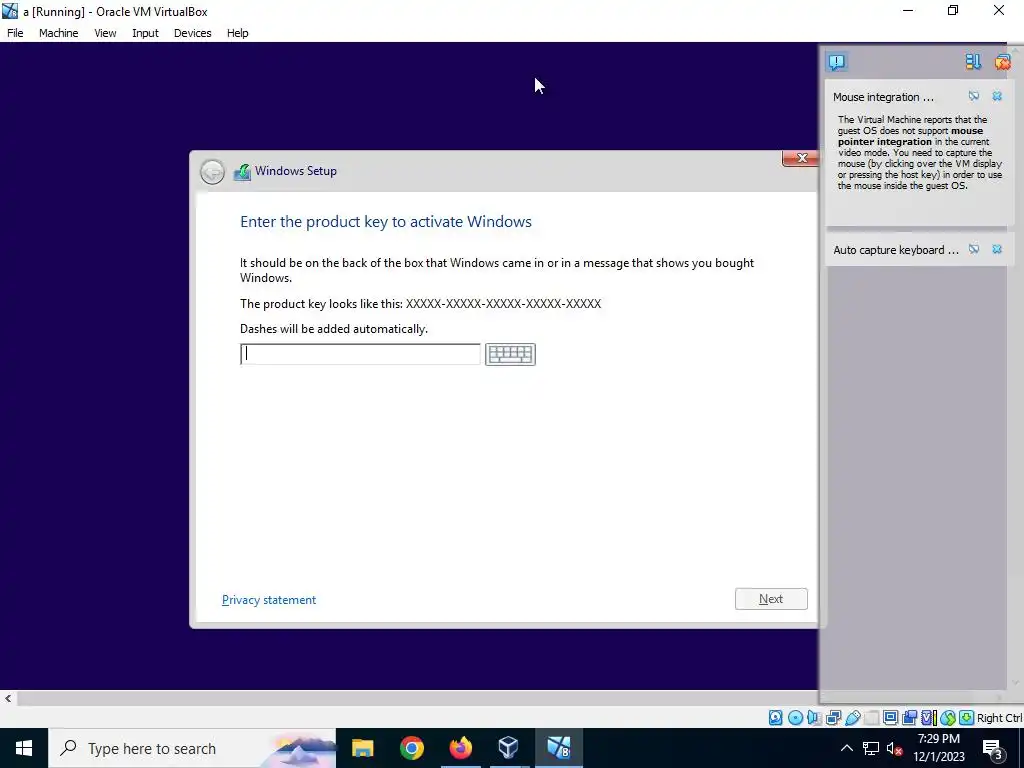Click the Mouse integration don't-show-again icon
Screen dimensions: 1024x768
(974, 96)
